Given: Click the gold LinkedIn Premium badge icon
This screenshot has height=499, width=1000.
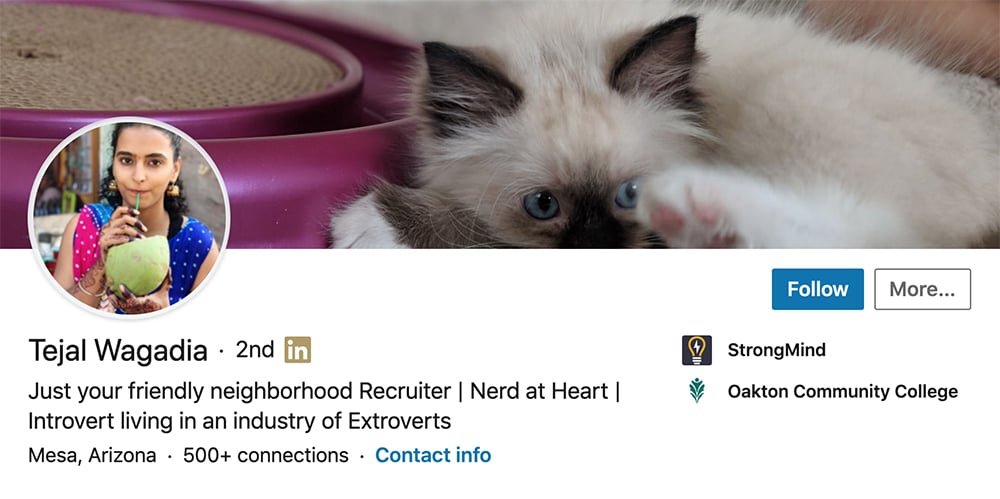Looking at the screenshot, I should 298,350.
